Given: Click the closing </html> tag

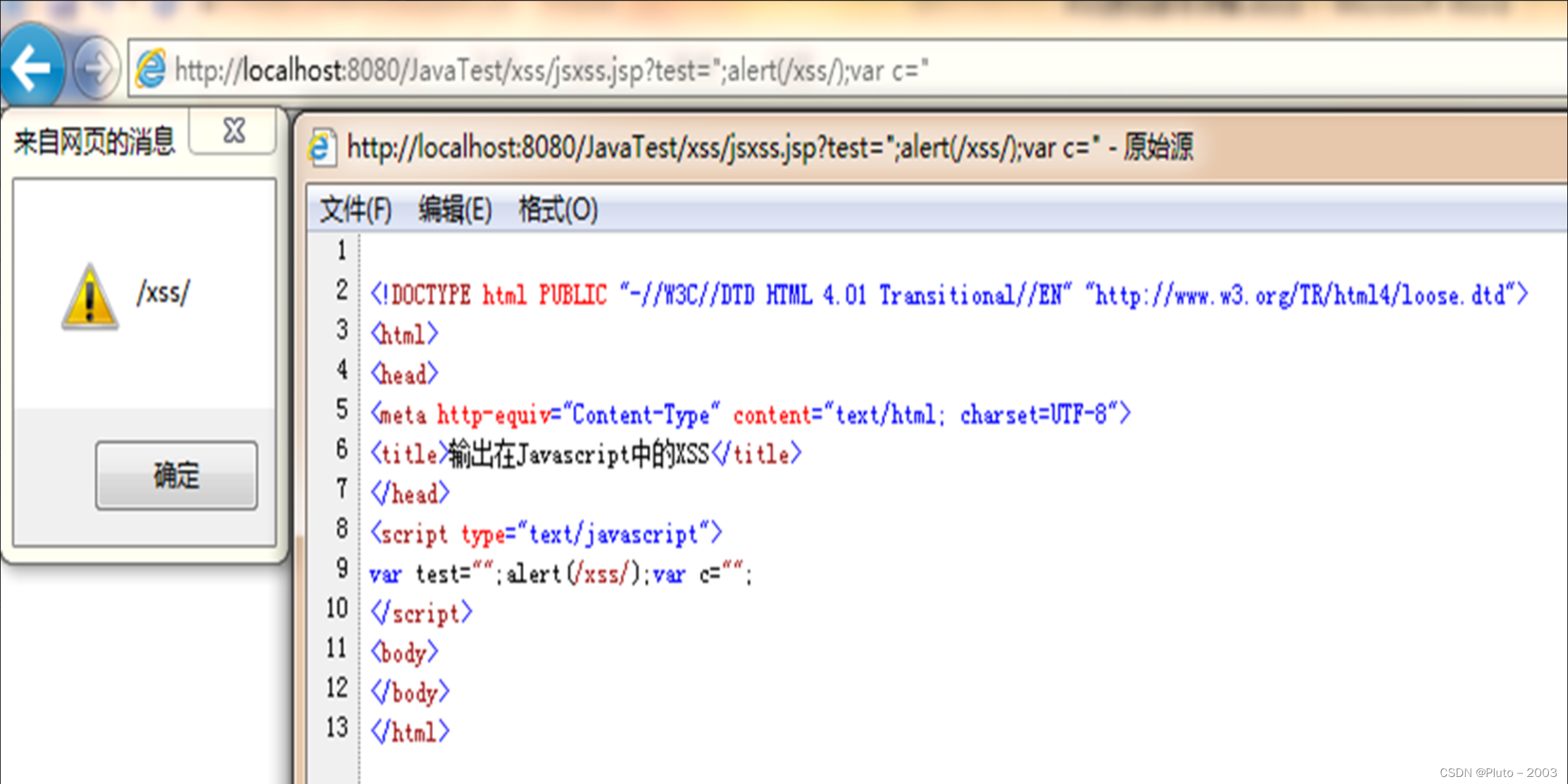Looking at the screenshot, I should click(410, 732).
